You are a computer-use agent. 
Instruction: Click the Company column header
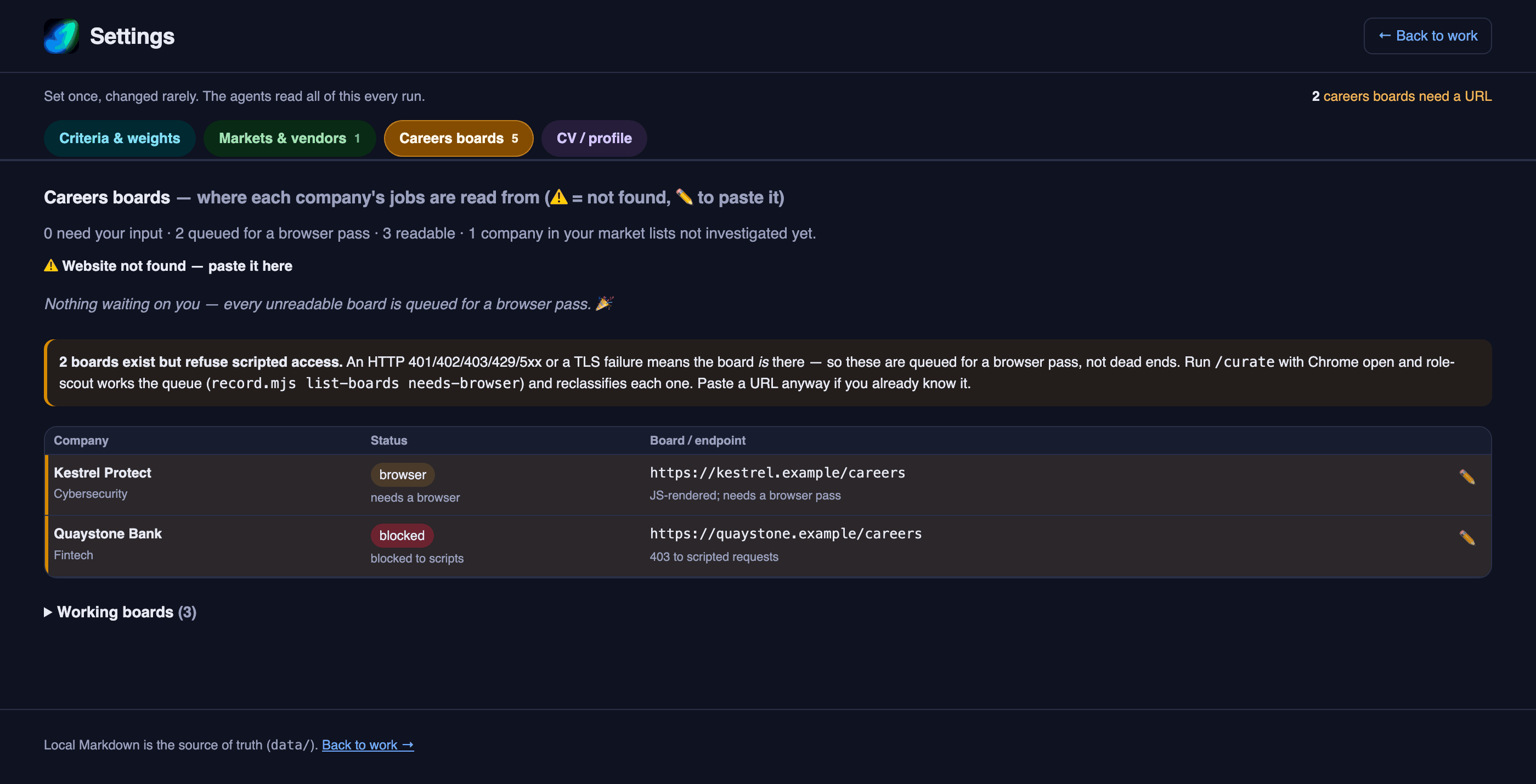81,440
